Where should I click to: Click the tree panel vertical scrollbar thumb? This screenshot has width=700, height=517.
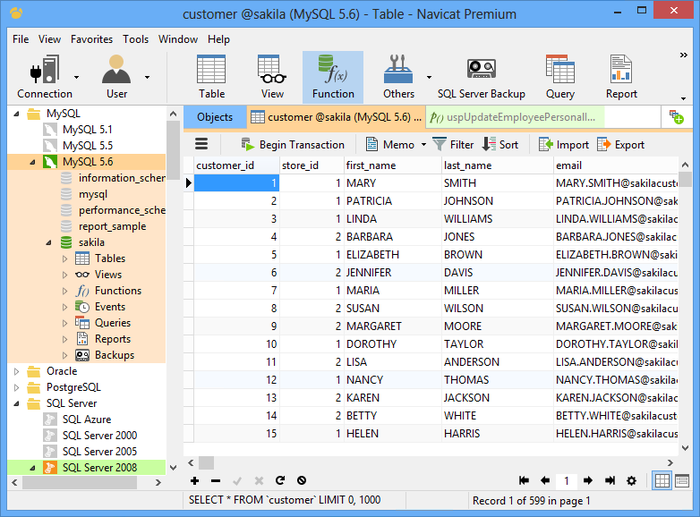(x=173, y=150)
